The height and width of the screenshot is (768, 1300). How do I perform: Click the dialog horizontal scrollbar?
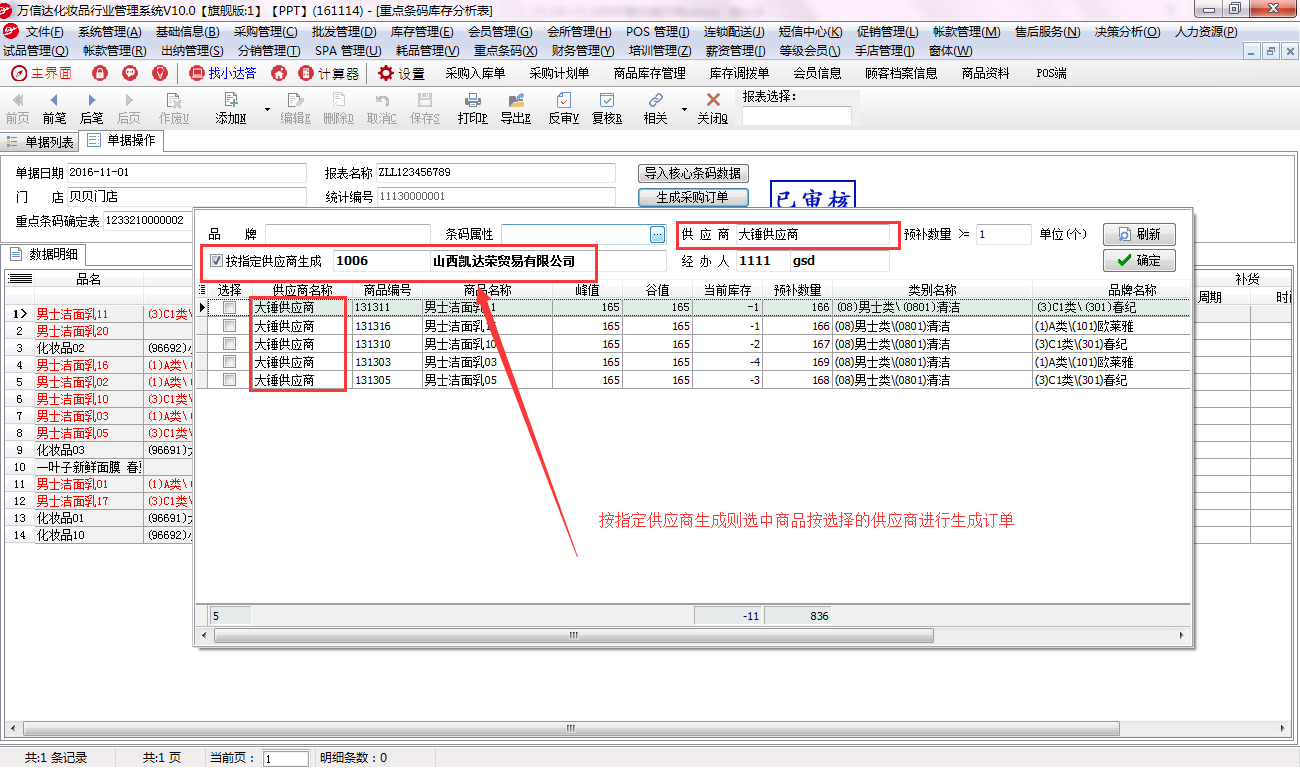(573, 635)
